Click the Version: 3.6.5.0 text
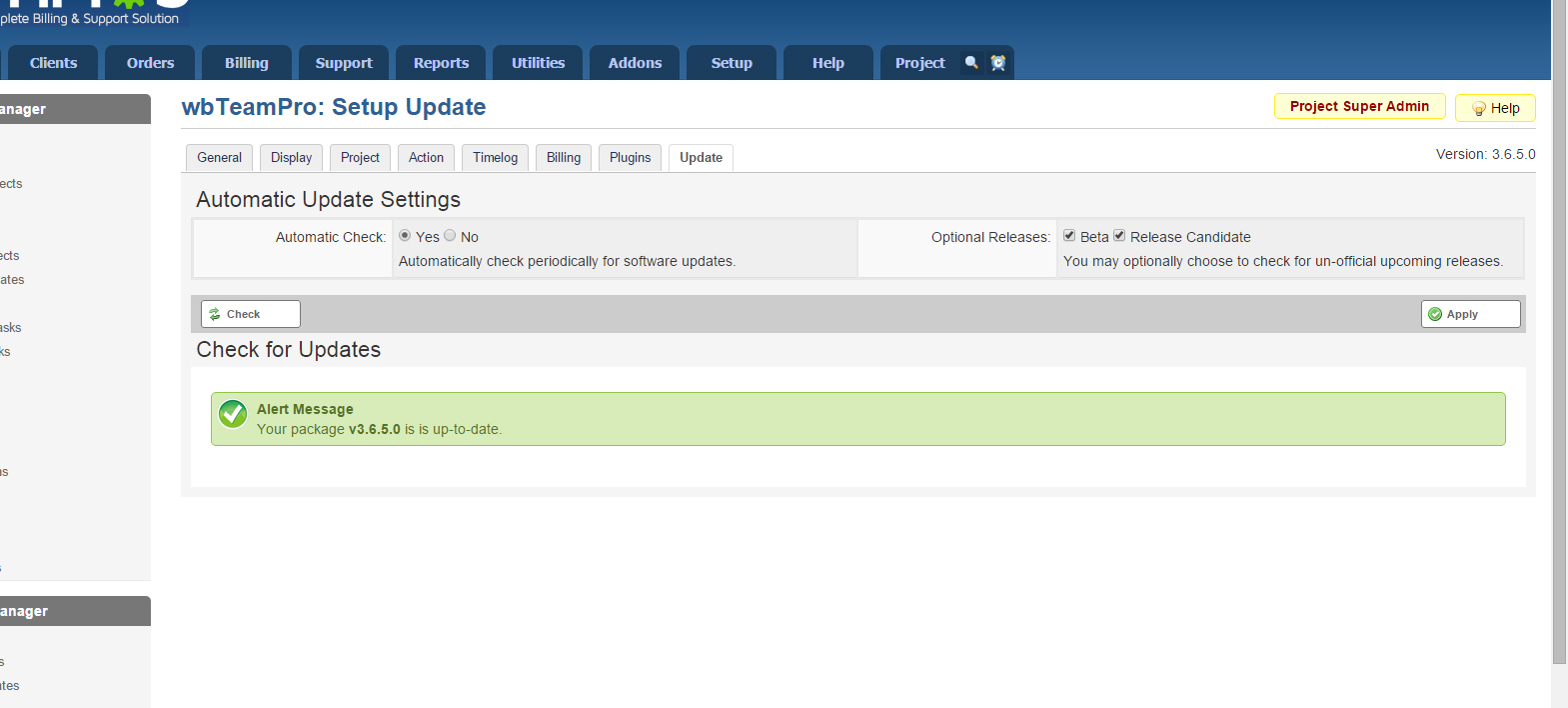Image resolution: width=1568 pixels, height=708 pixels. point(1486,154)
